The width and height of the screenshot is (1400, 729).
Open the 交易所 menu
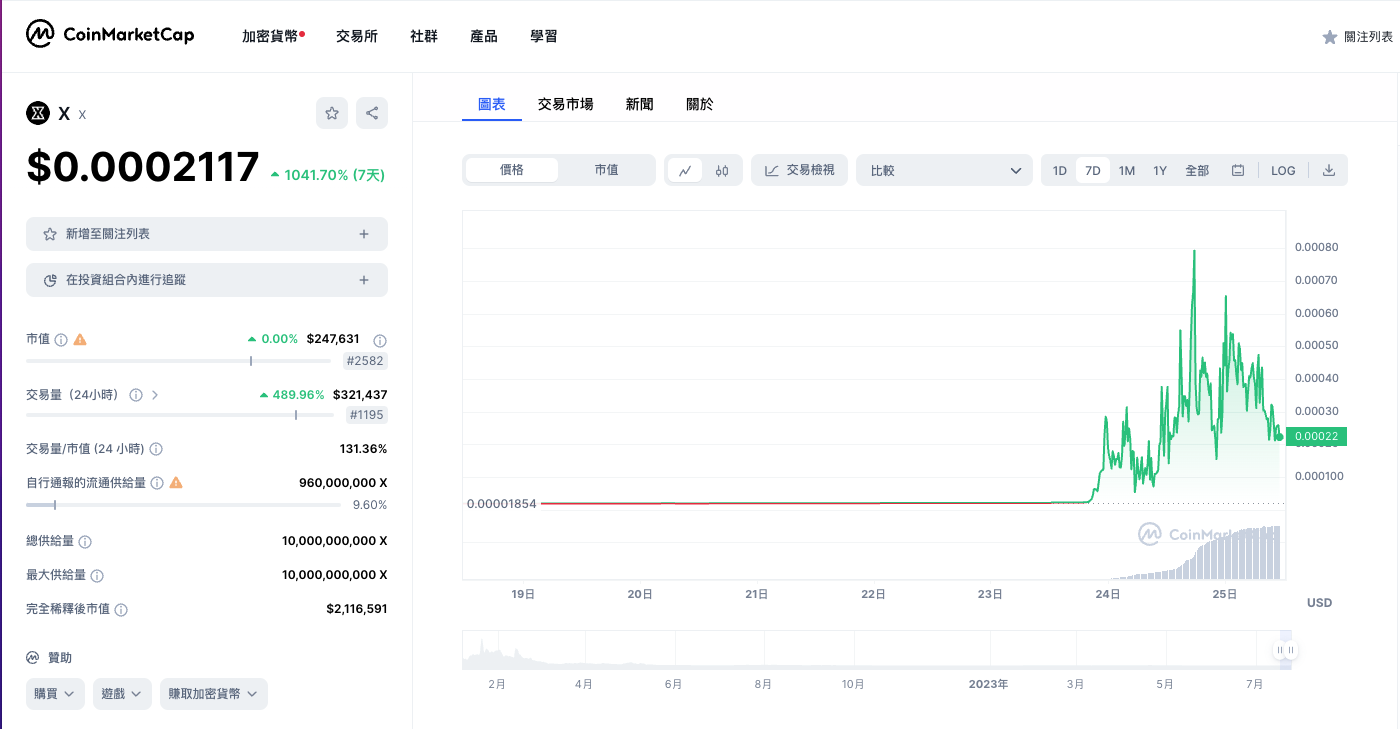357,36
